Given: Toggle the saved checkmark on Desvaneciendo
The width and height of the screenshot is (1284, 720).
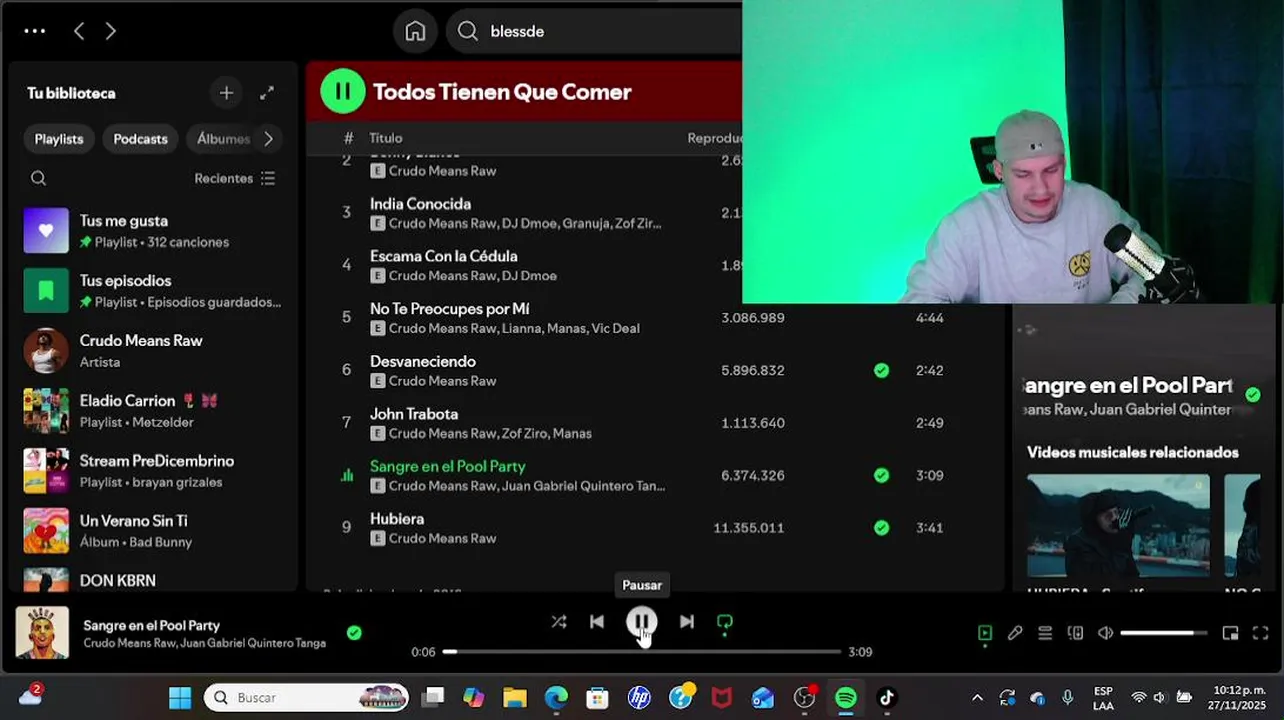Looking at the screenshot, I should [881, 370].
